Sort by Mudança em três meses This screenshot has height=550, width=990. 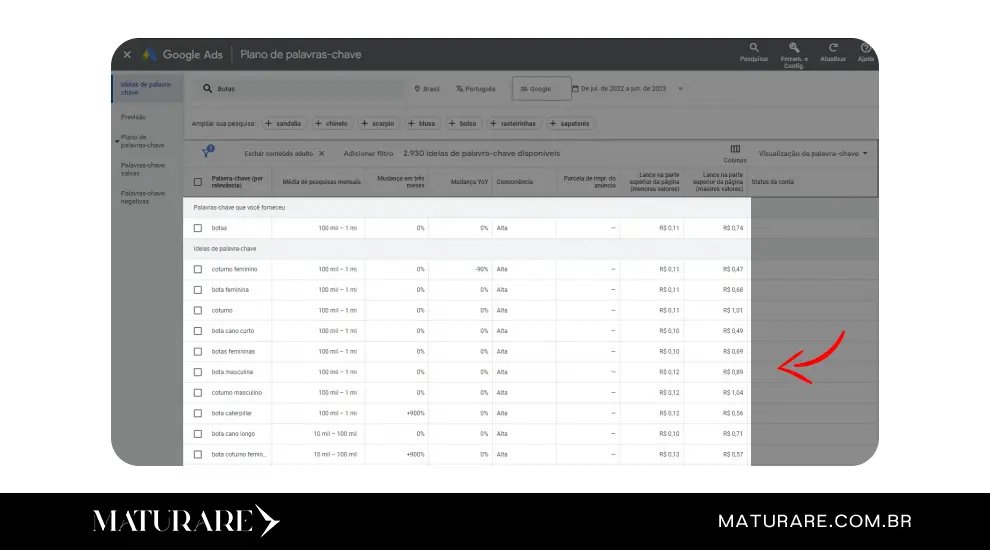(400, 182)
